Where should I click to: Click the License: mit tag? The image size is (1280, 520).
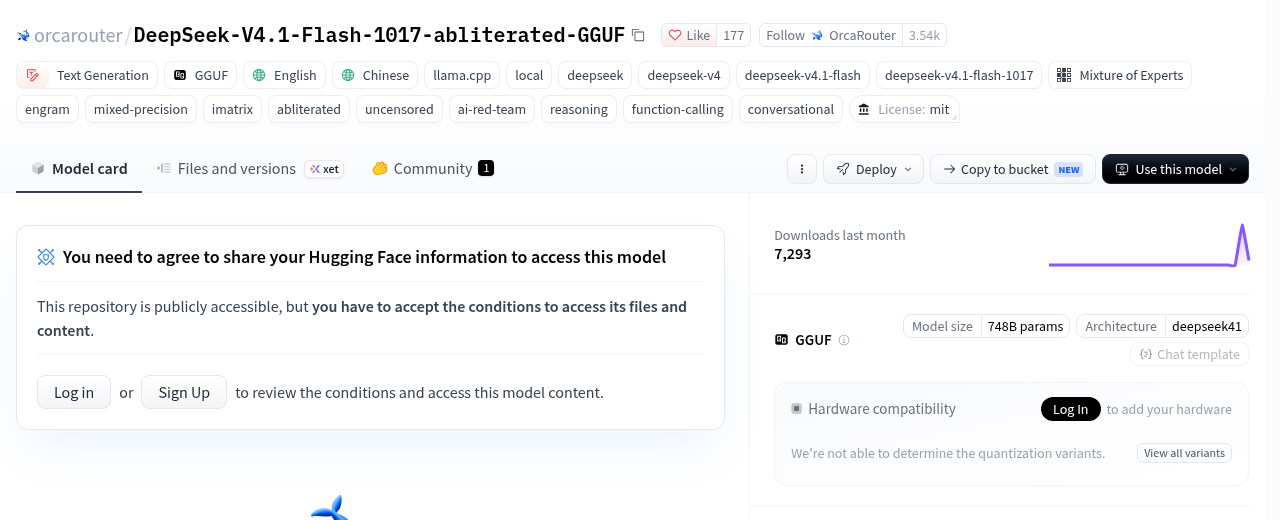pyautogui.click(x=904, y=109)
